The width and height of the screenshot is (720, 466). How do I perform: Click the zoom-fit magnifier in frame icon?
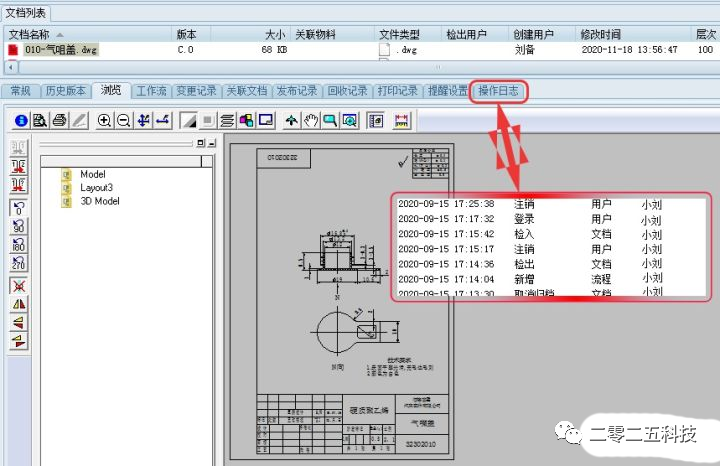pyautogui.click(x=350, y=121)
